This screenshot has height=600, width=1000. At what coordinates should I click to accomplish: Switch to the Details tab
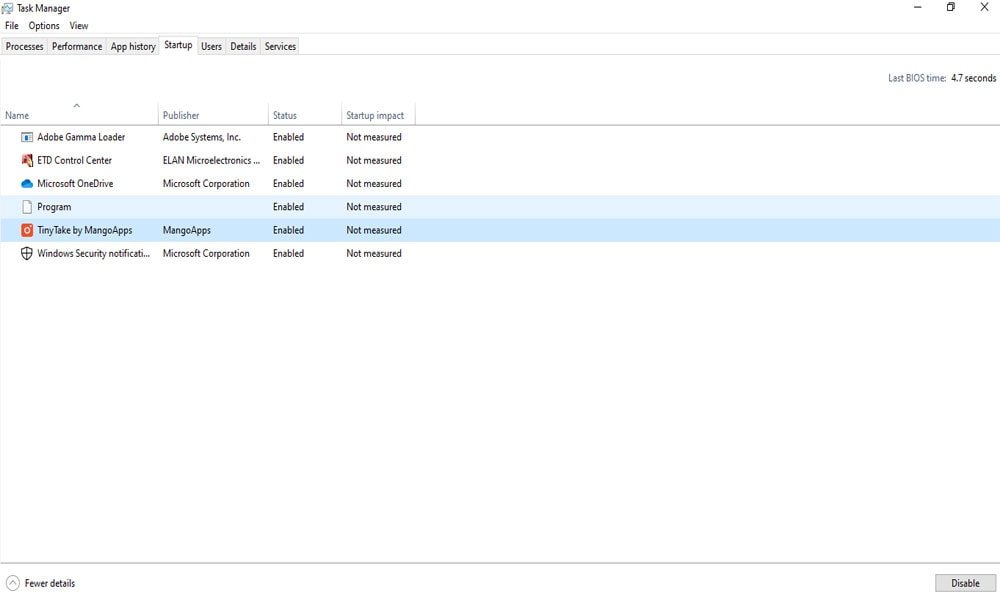click(x=243, y=47)
